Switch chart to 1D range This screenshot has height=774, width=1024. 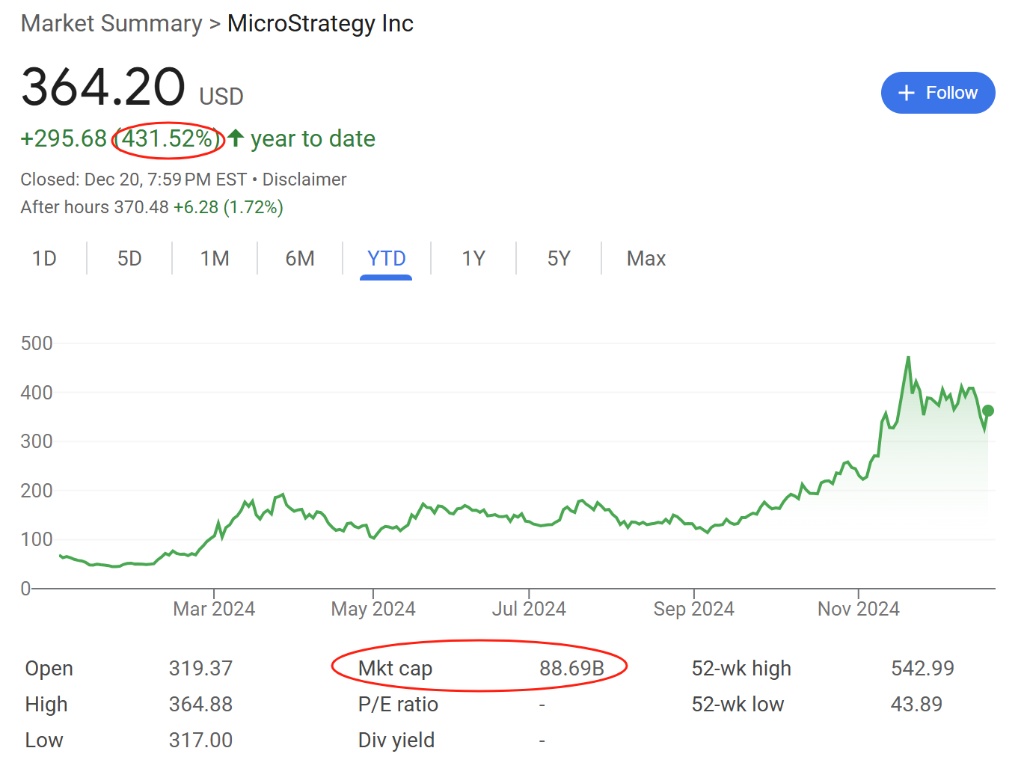click(x=44, y=259)
